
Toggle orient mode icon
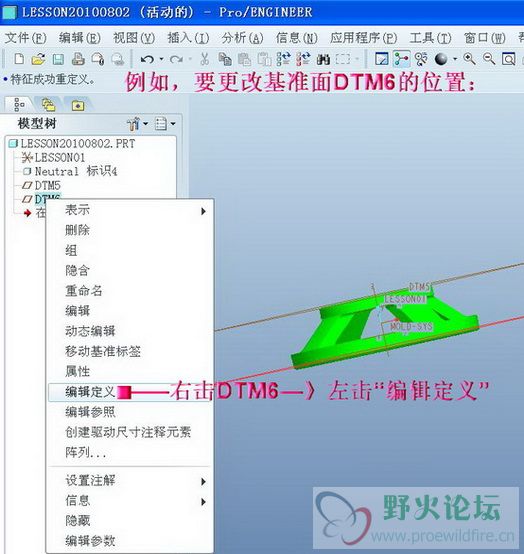tap(421, 59)
